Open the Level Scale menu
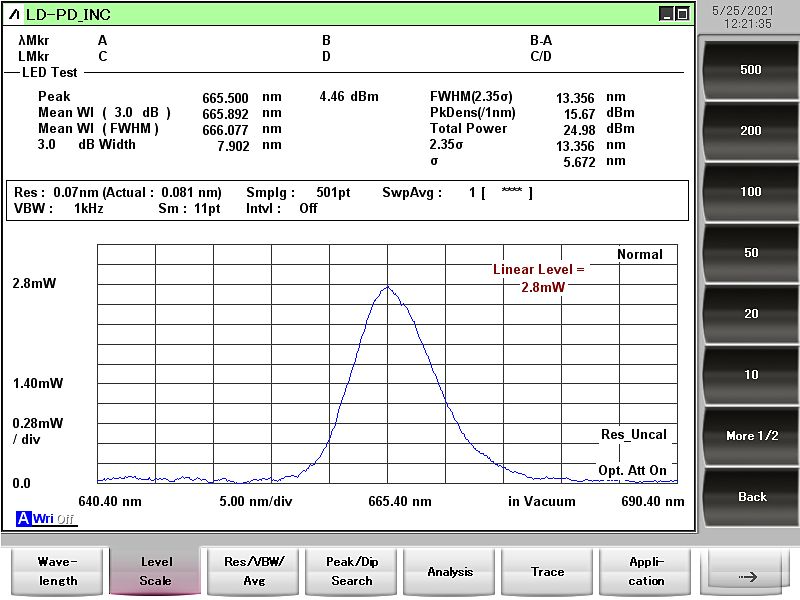Viewport: 800px width, 600px height. (x=155, y=572)
